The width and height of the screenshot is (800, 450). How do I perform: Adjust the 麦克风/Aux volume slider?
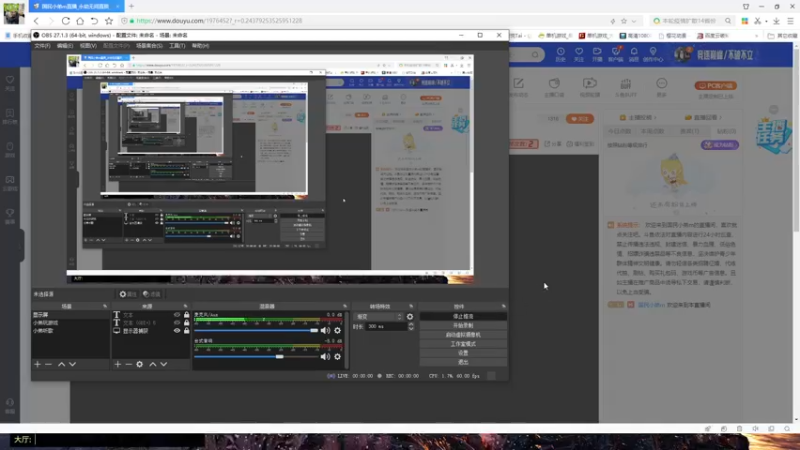[256, 331]
